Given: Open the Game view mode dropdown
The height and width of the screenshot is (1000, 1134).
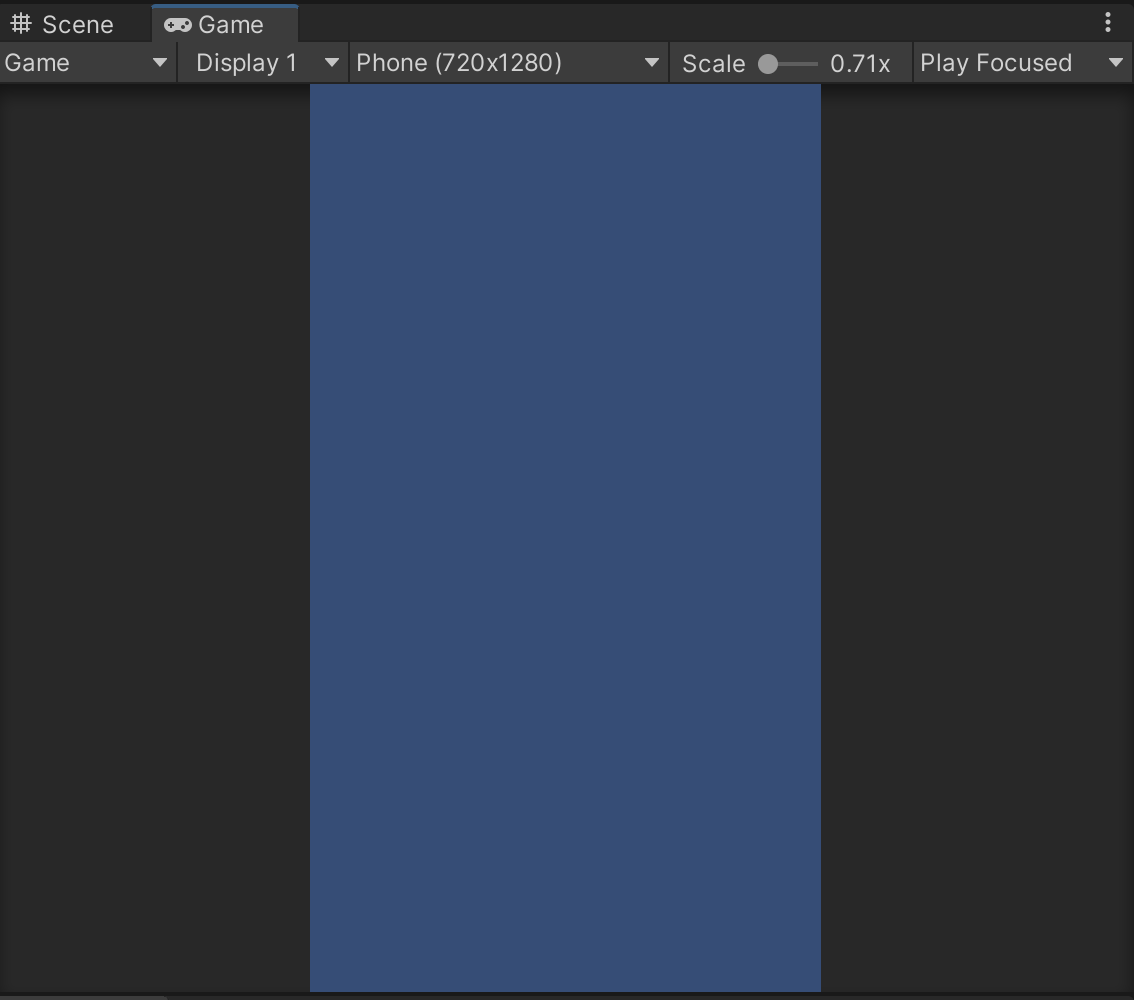Looking at the screenshot, I should [87, 63].
